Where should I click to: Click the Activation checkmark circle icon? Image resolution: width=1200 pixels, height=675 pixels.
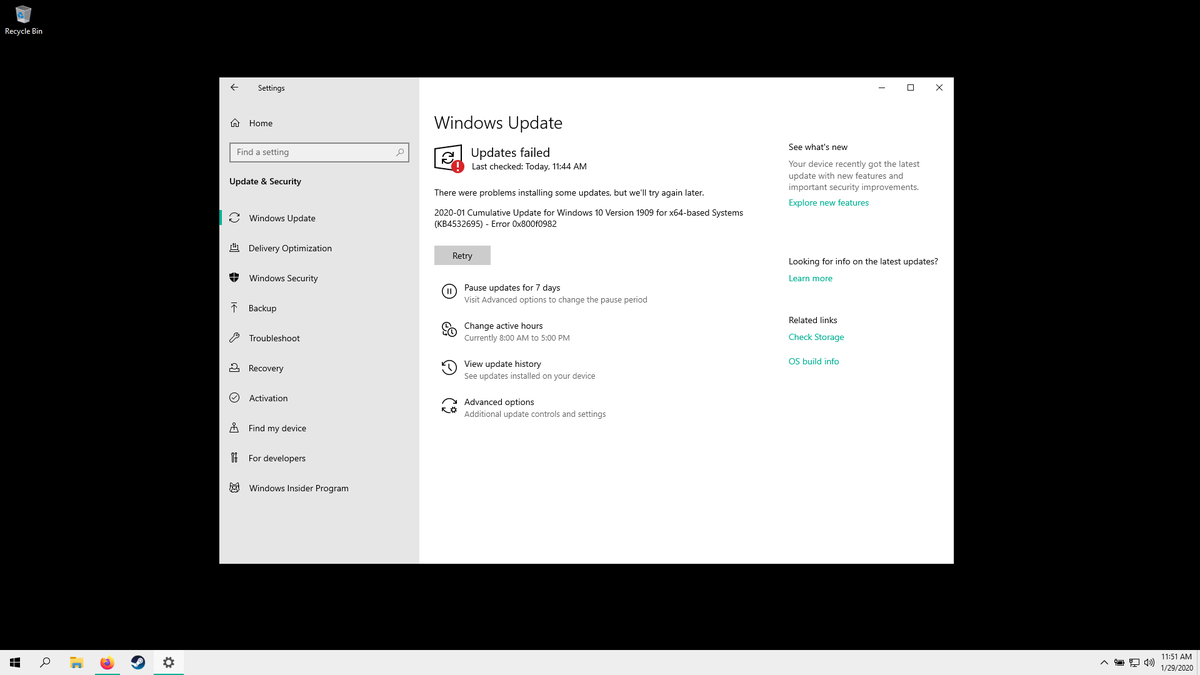pyautogui.click(x=234, y=398)
